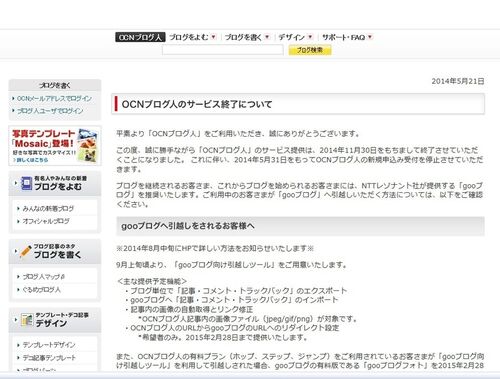Click the OCNブログ人 logo
Viewport: 500px width, 379px height.
[140, 37]
